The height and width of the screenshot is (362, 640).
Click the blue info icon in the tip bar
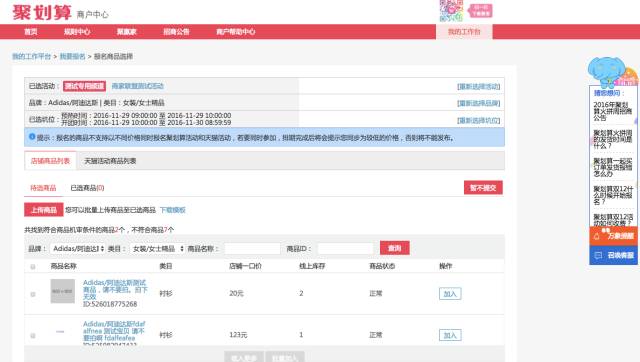(x=32, y=137)
